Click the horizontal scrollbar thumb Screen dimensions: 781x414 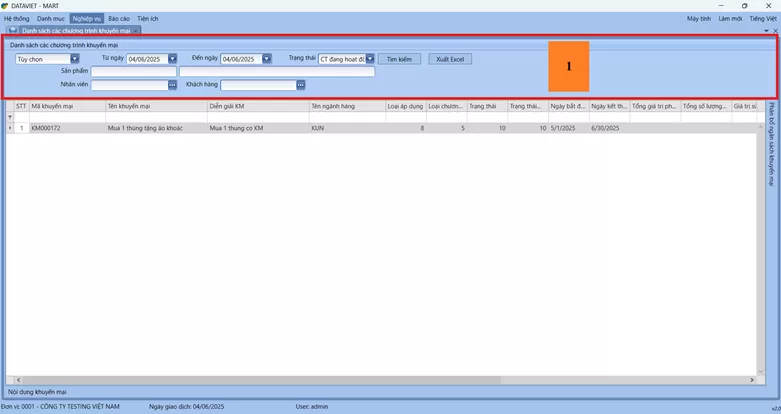pos(261,380)
